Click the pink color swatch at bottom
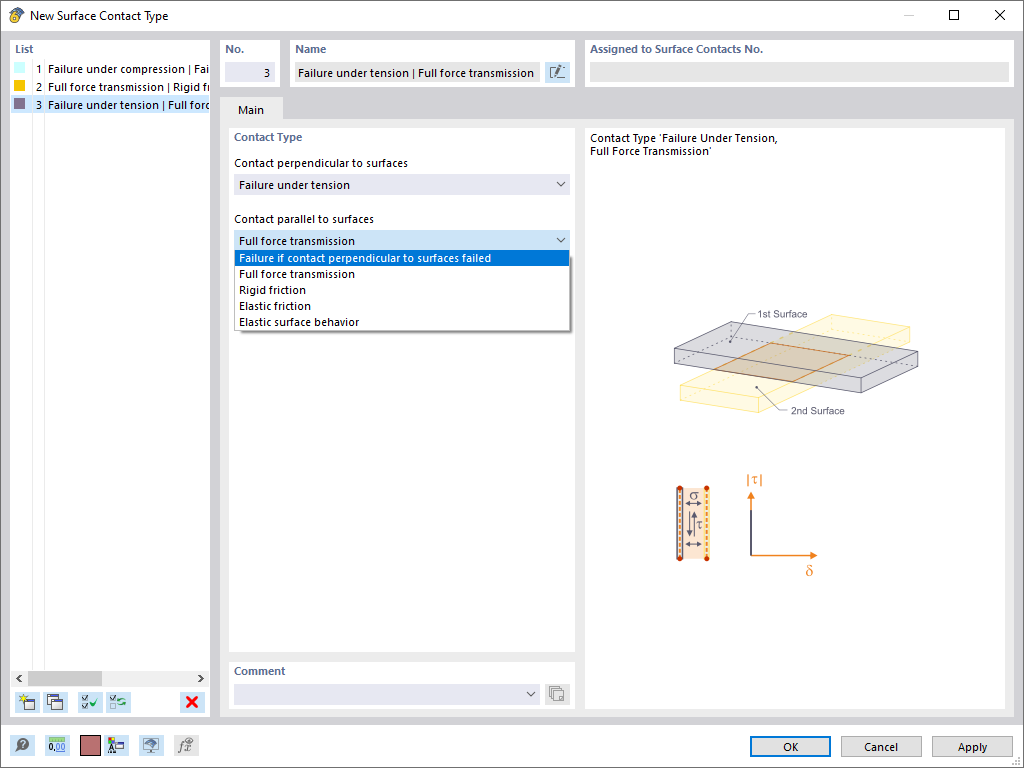Screen dimensions: 1024x768 89,745
